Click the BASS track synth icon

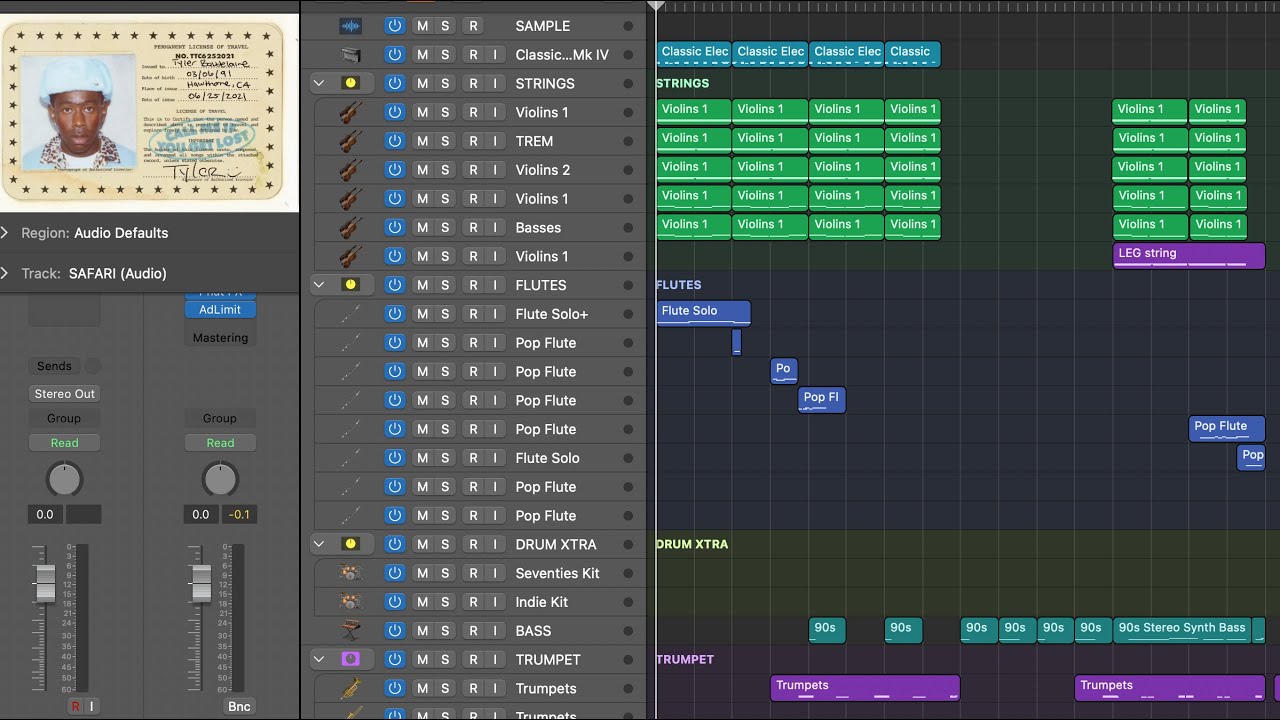tap(350, 631)
